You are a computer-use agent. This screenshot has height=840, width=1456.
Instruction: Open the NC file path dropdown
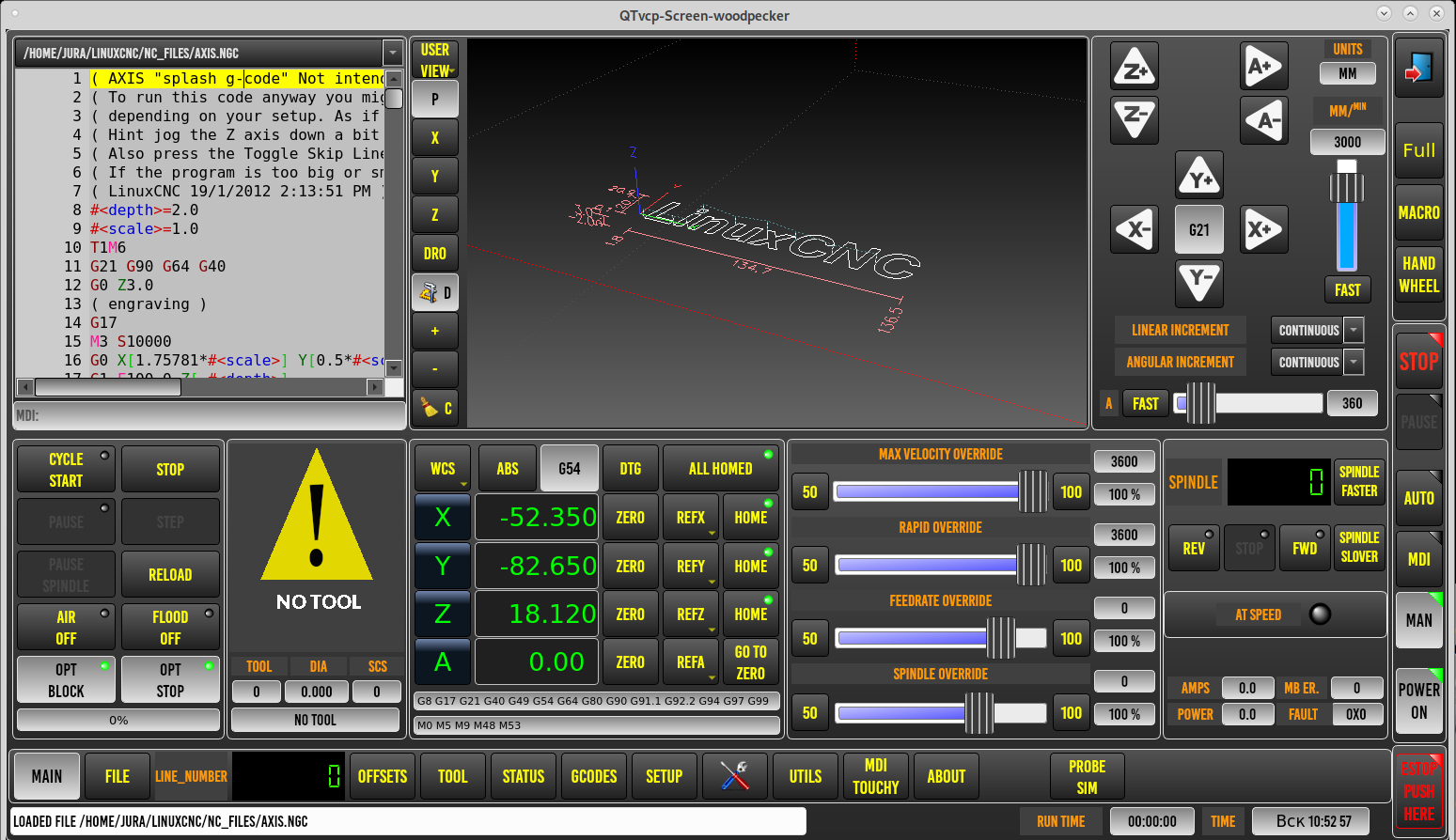[x=392, y=54]
